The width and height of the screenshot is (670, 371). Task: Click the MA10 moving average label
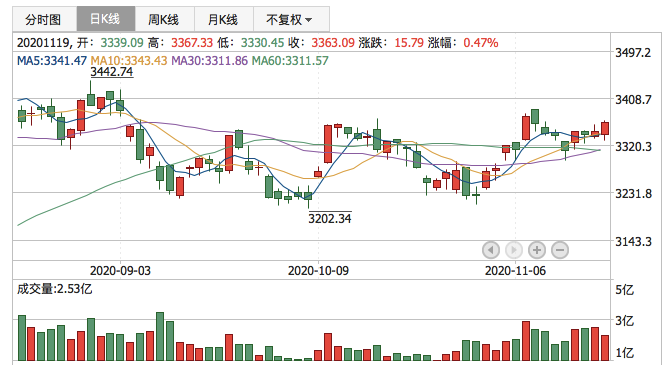[x=129, y=61]
